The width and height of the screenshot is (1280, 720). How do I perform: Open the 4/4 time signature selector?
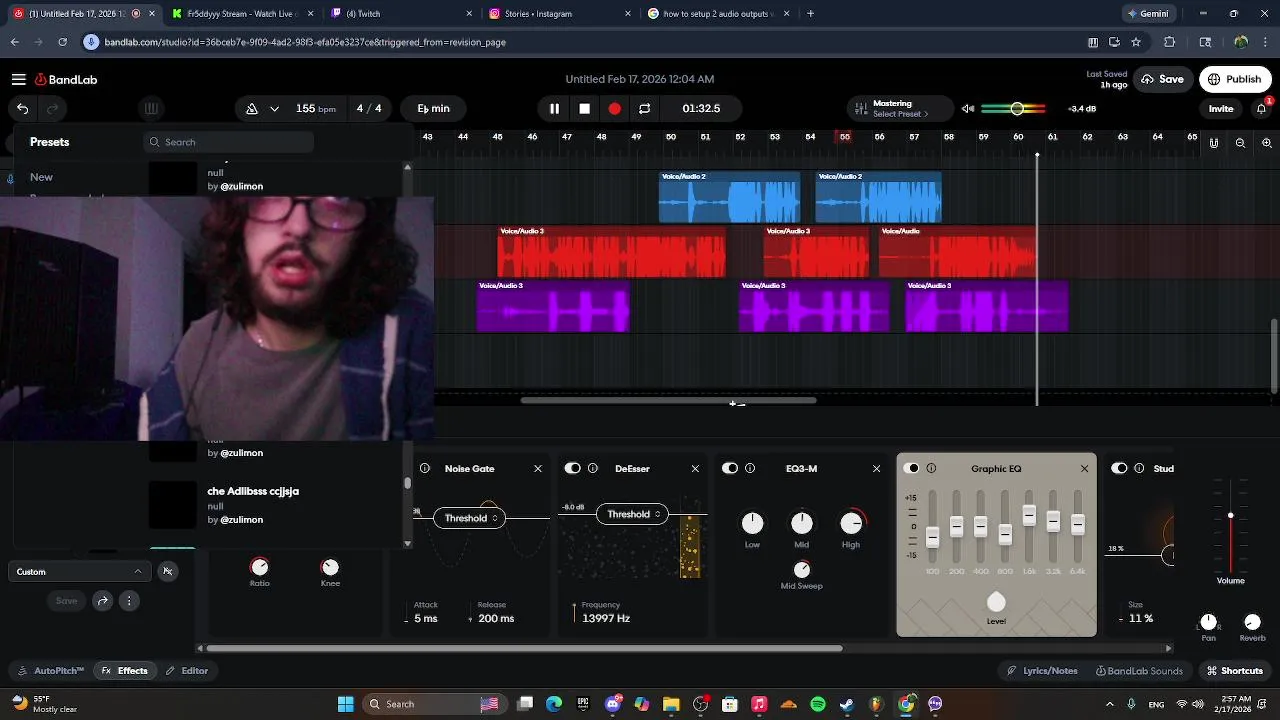369,108
